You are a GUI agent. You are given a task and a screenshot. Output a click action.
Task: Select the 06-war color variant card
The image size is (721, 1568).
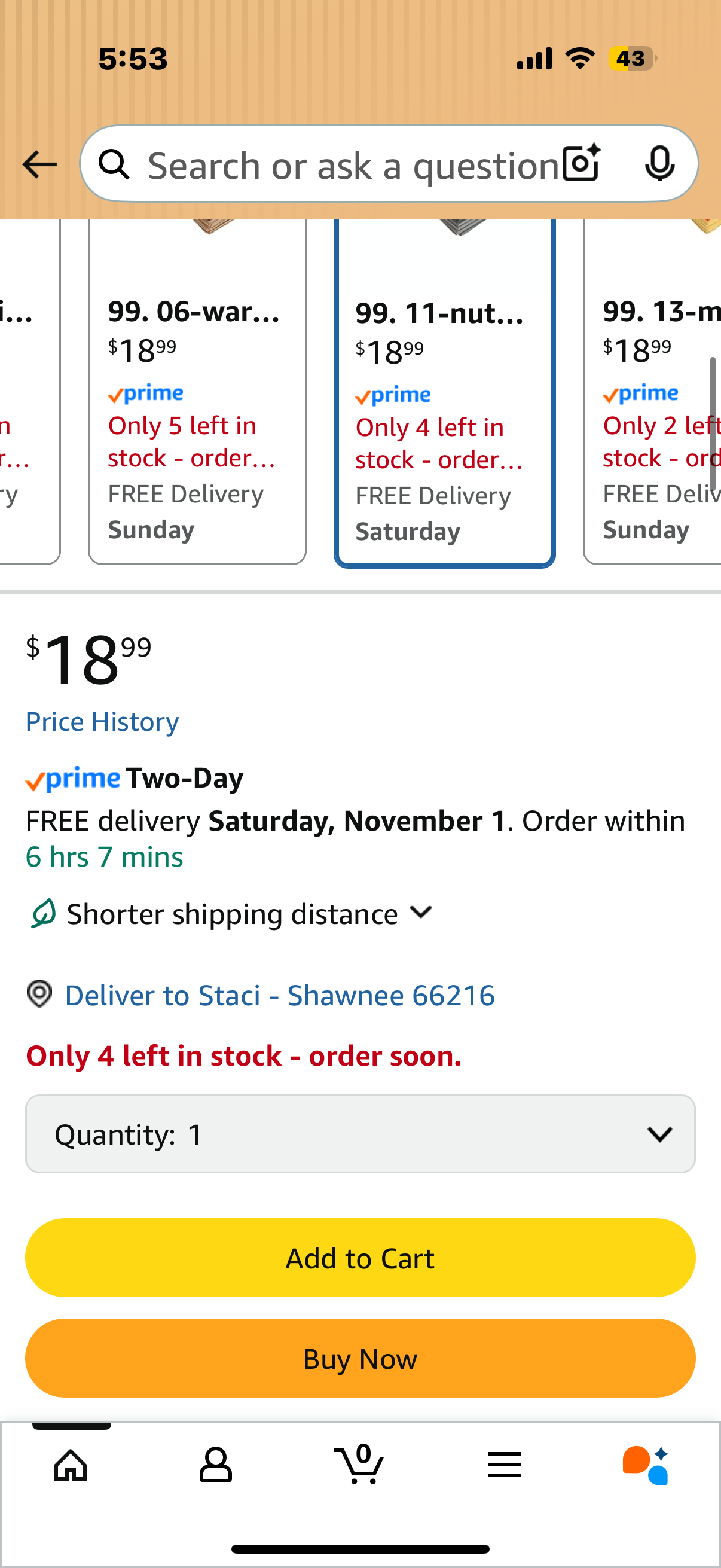197,414
